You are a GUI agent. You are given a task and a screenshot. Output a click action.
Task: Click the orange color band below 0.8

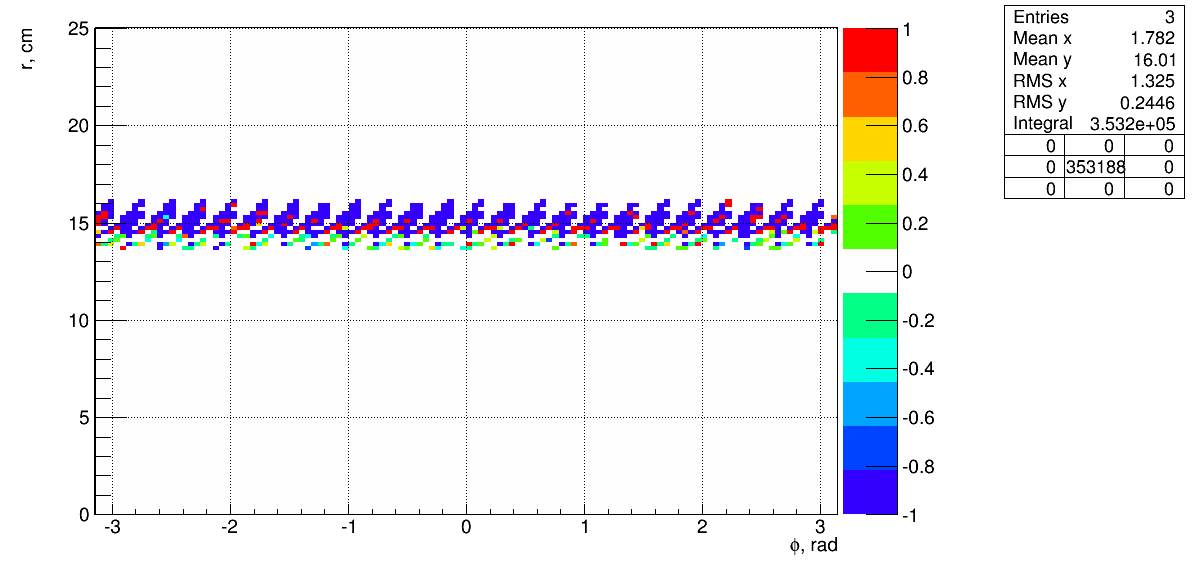870,95
